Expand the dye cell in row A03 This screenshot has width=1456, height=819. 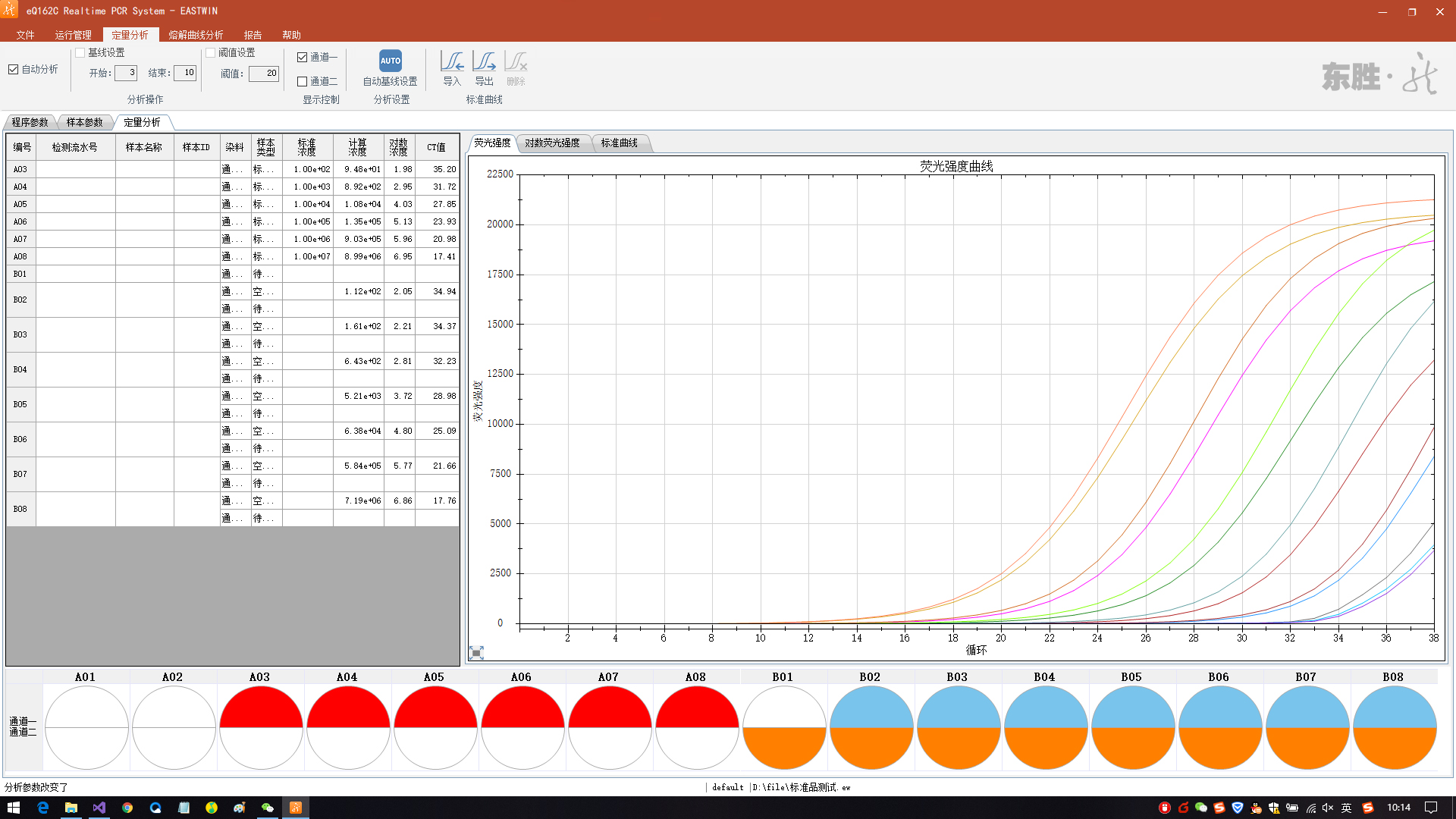click(234, 169)
